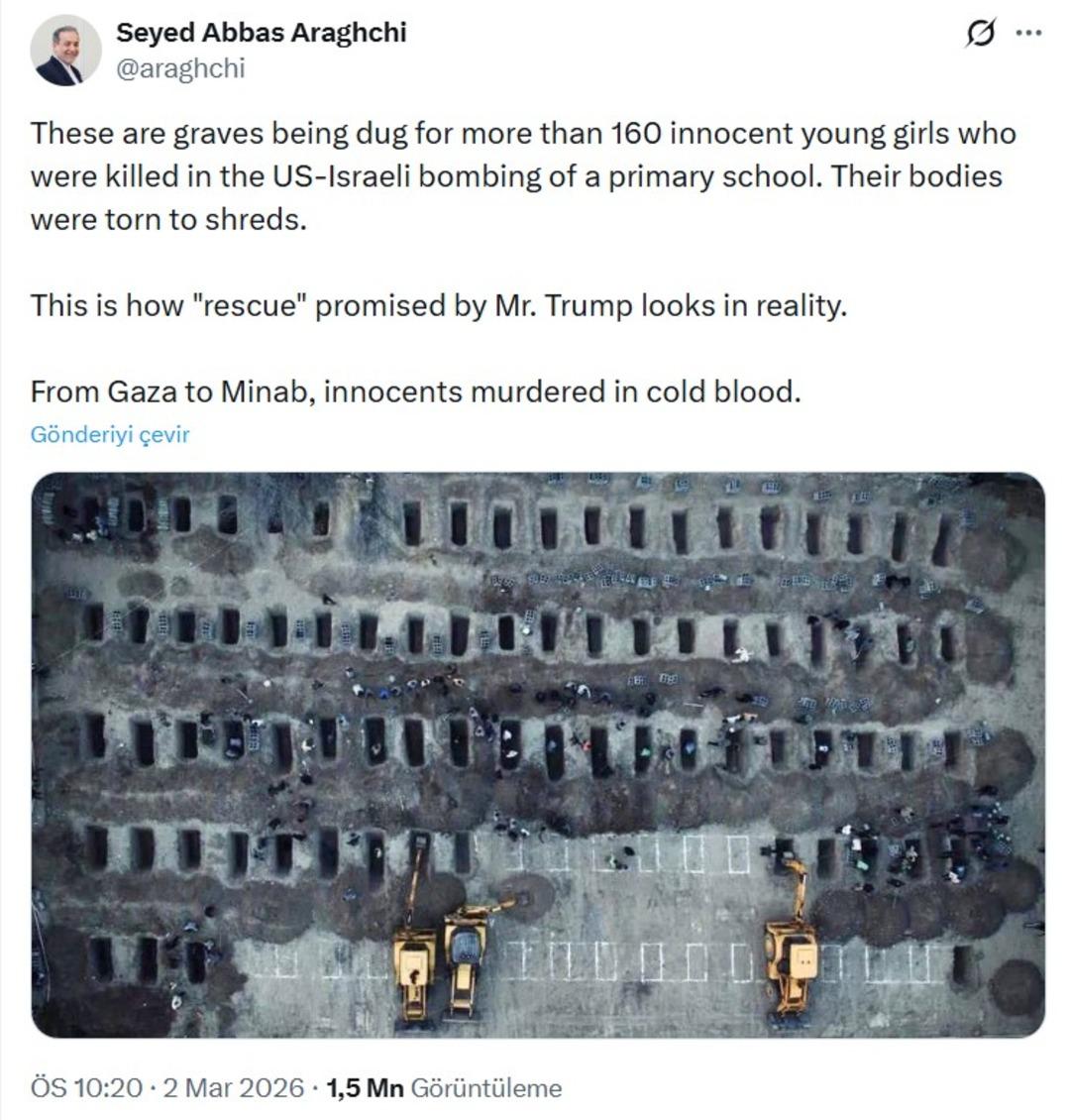Click the 'From Gaza to Minab' line
This screenshot has height=1120, width=1070.
coord(415,392)
